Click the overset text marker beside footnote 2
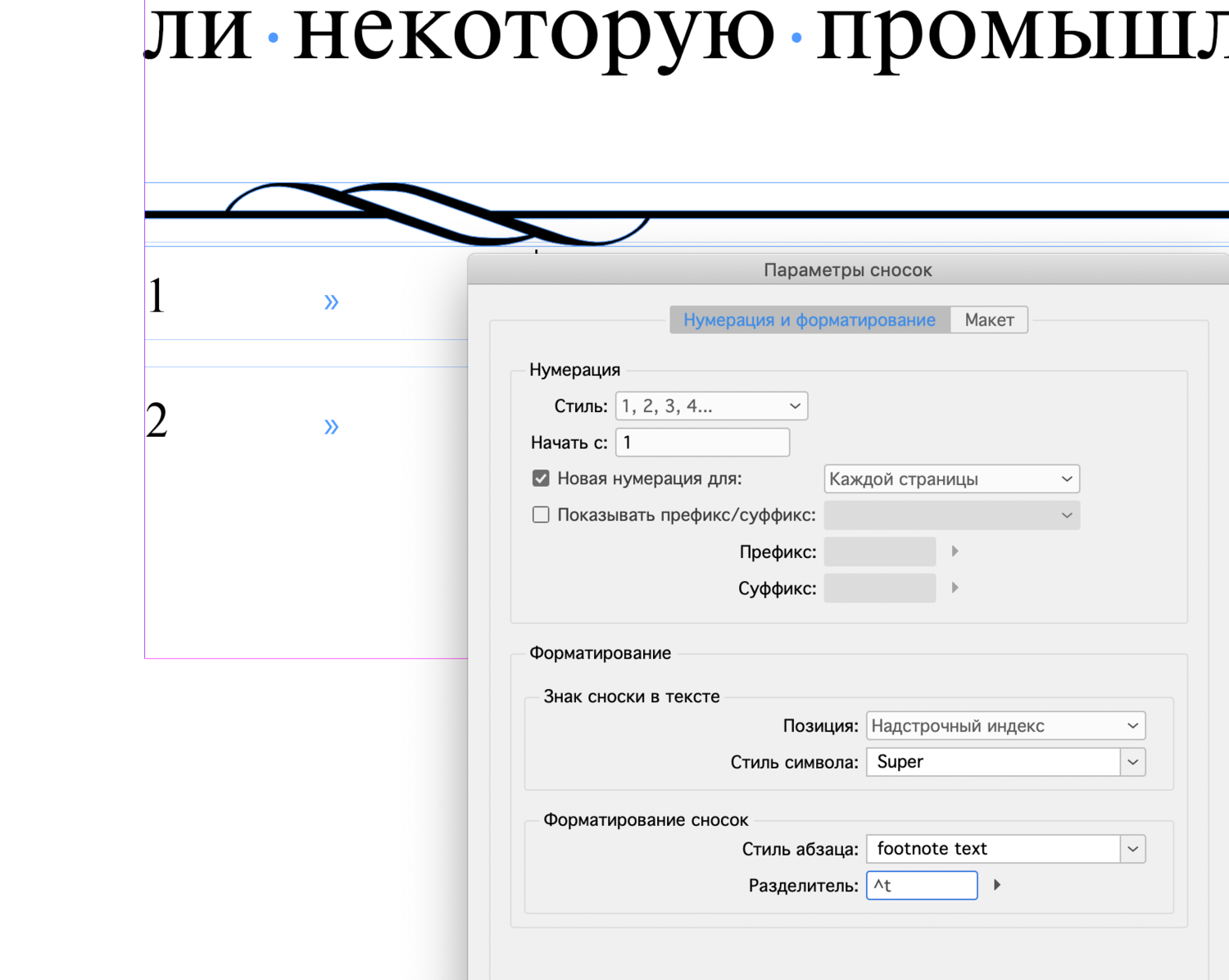The height and width of the screenshot is (980, 1229). click(331, 425)
